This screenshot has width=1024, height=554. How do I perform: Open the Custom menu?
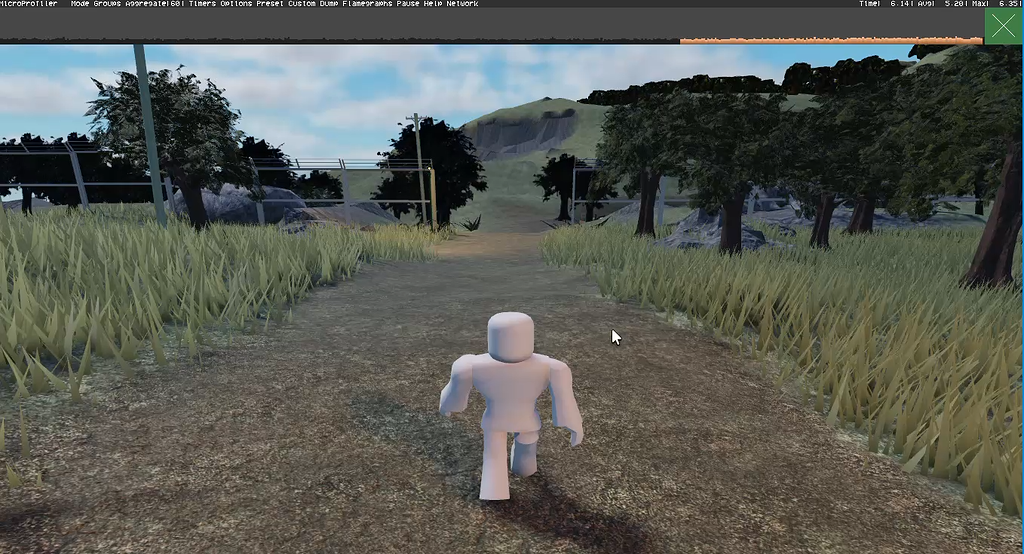click(302, 3)
